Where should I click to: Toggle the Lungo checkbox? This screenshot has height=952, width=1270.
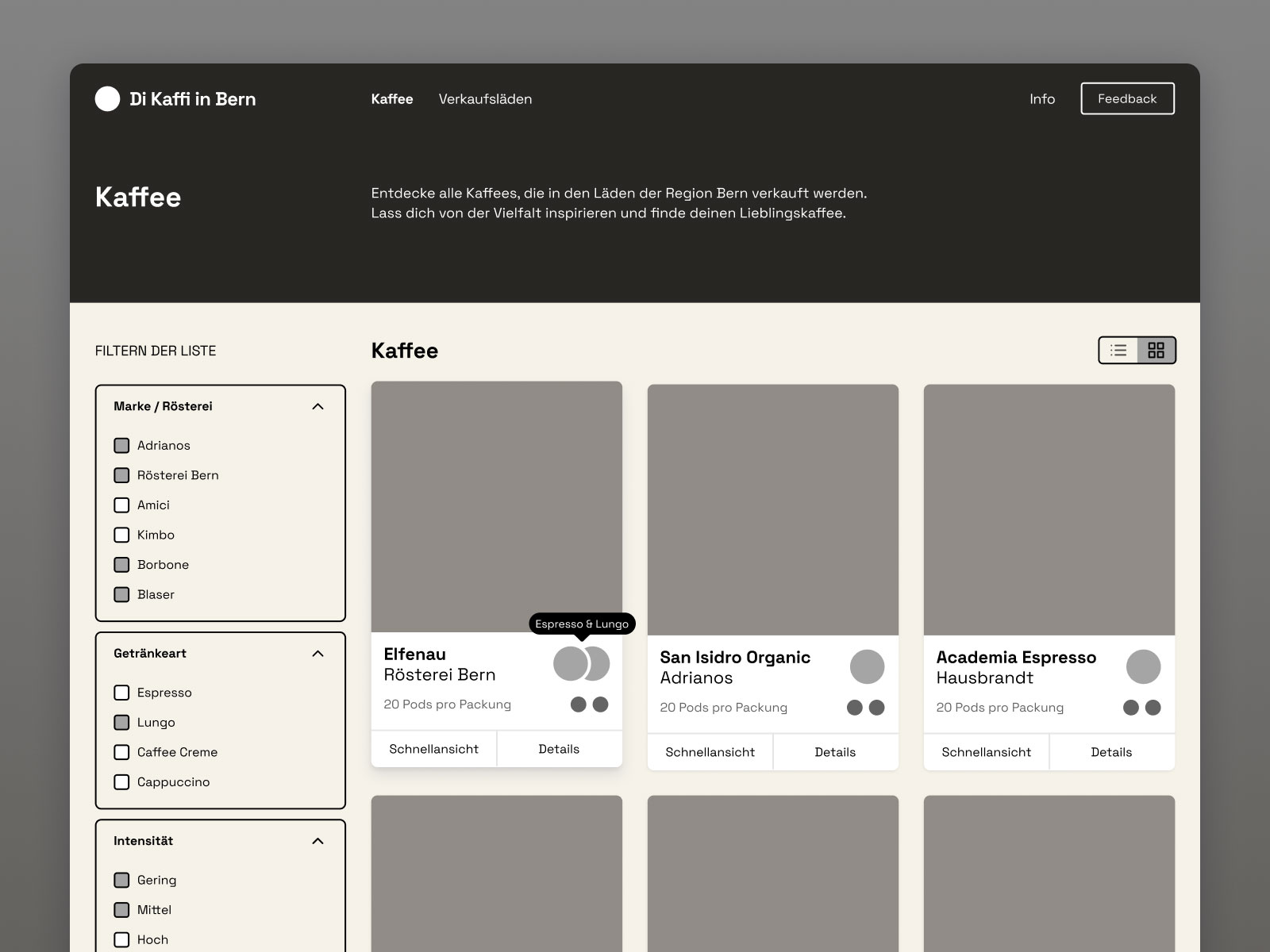pyautogui.click(x=121, y=722)
